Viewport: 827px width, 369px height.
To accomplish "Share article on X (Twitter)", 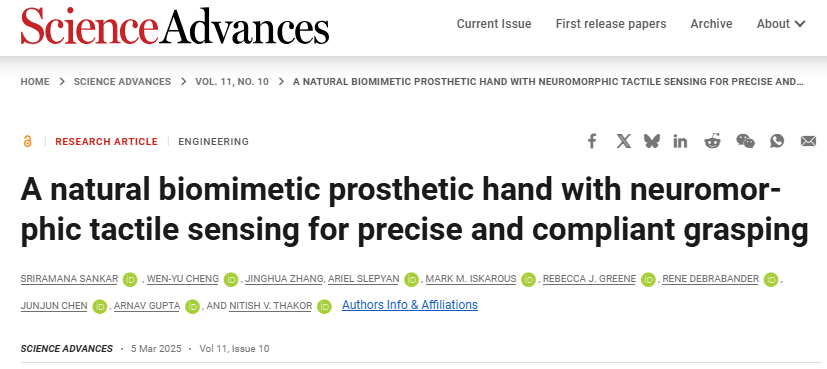I will [x=623, y=141].
